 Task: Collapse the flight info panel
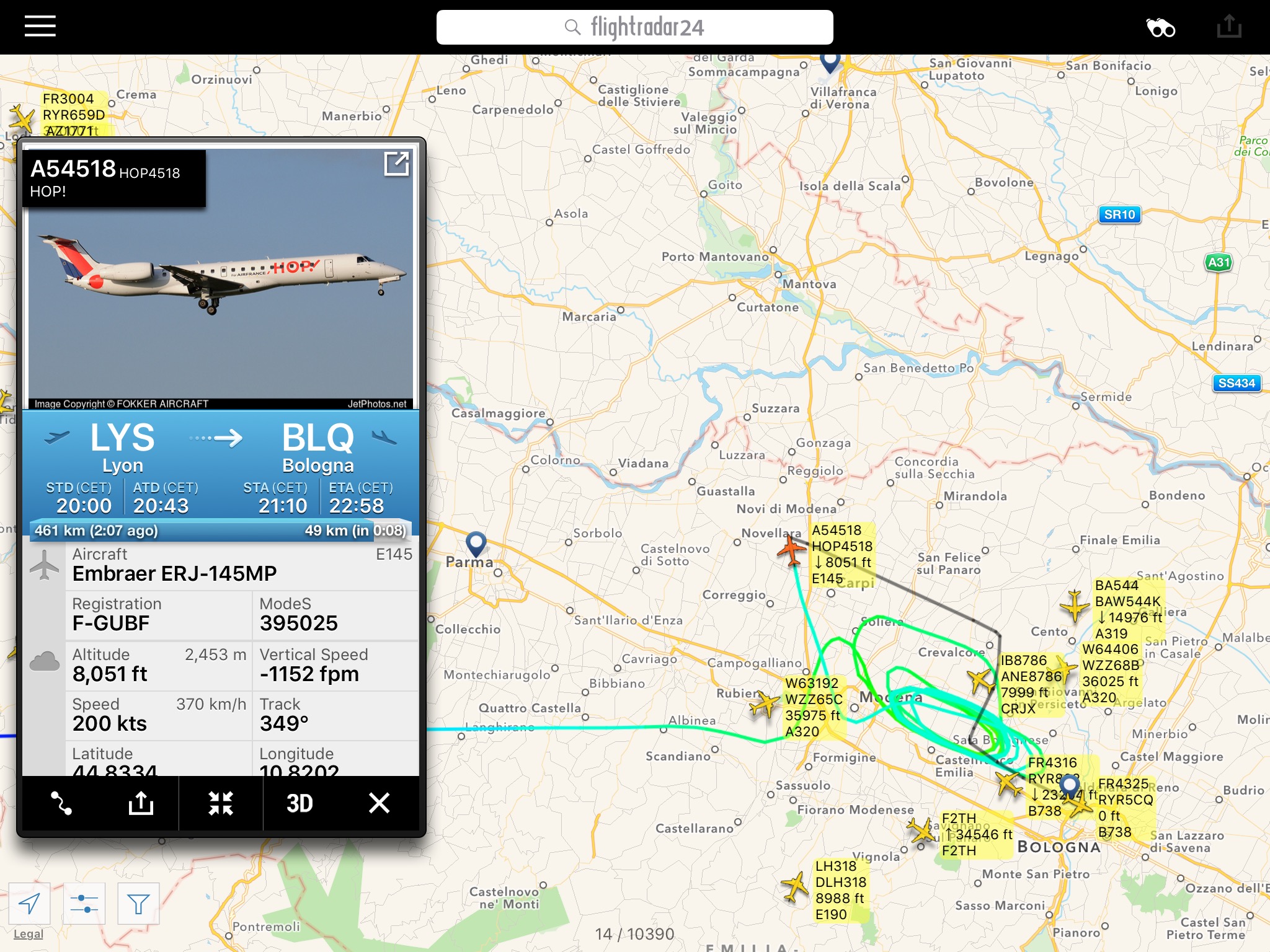[221, 803]
